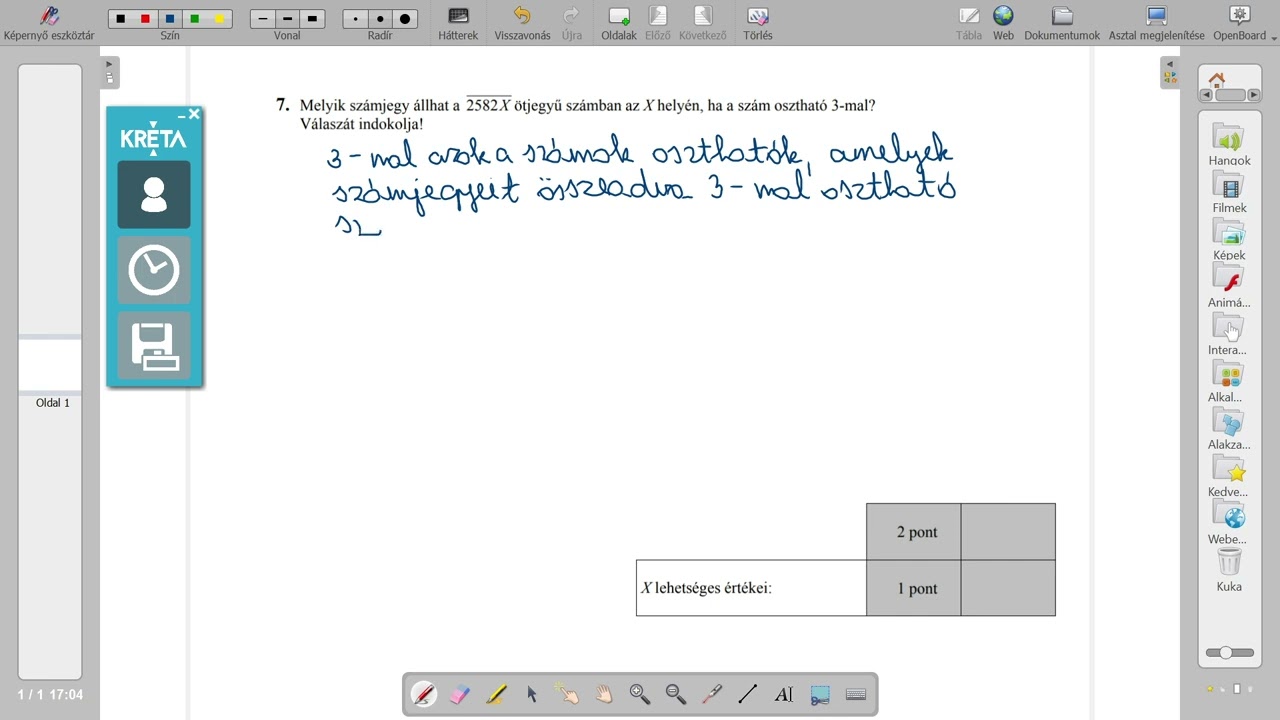Open Kedvencek favorites folder

1229,475
